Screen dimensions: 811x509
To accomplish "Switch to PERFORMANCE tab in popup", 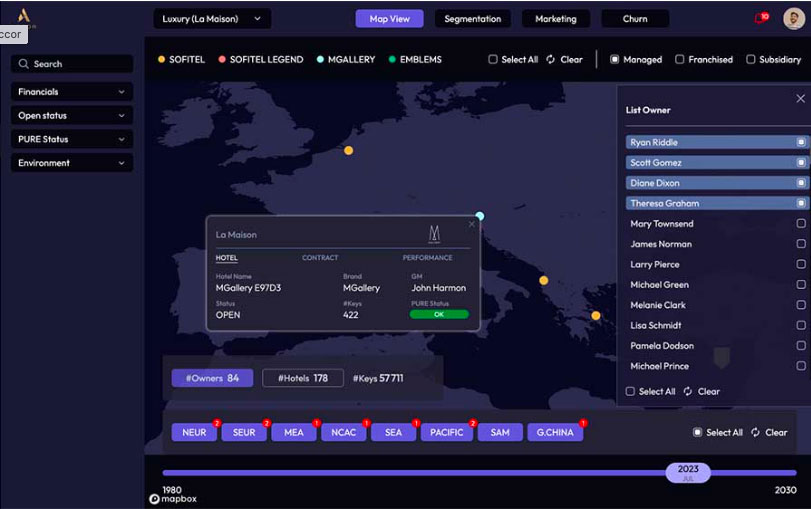I will [x=427, y=258].
